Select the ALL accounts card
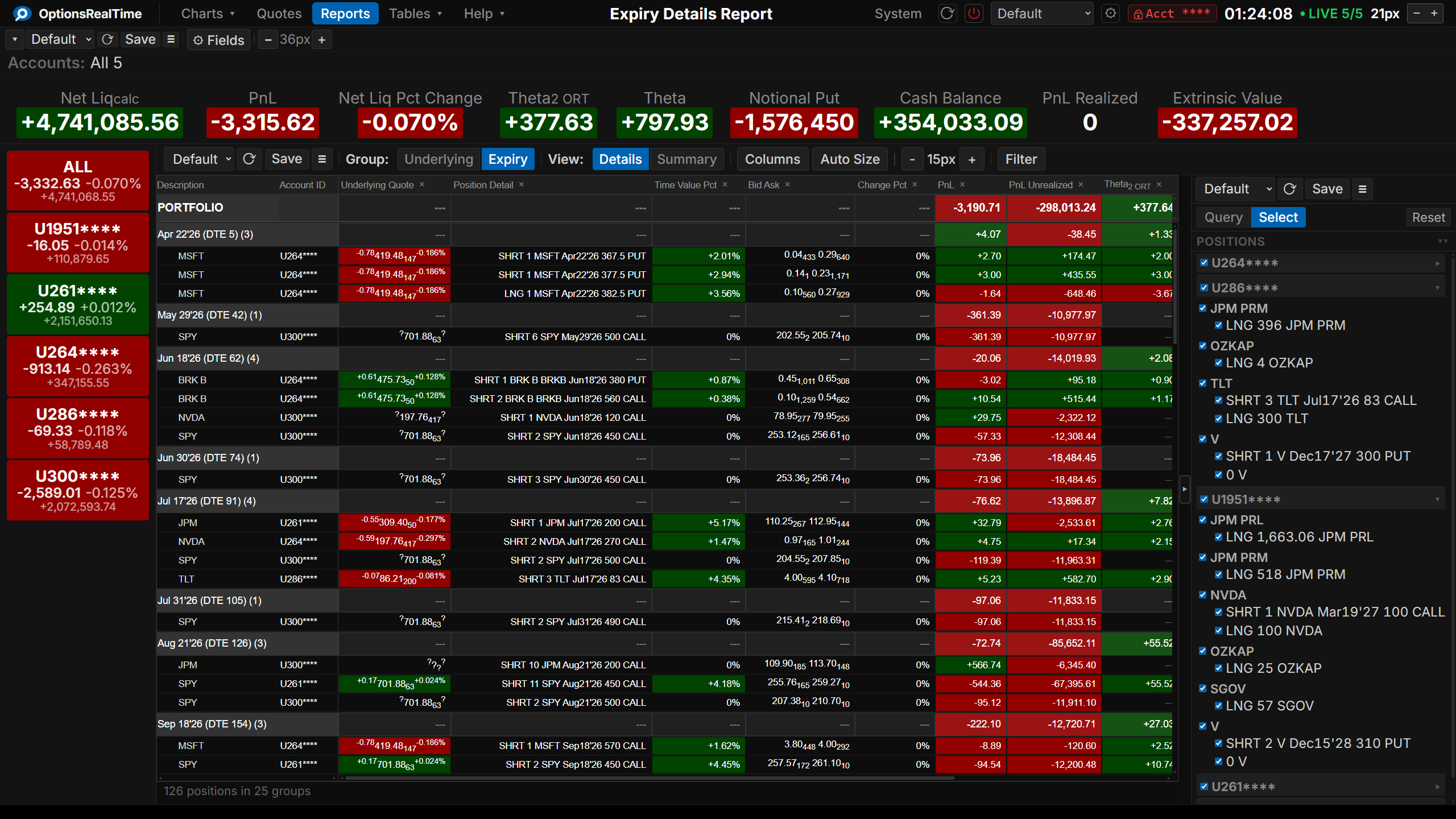Viewport: 1456px width, 819px height. tap(78, 181)
